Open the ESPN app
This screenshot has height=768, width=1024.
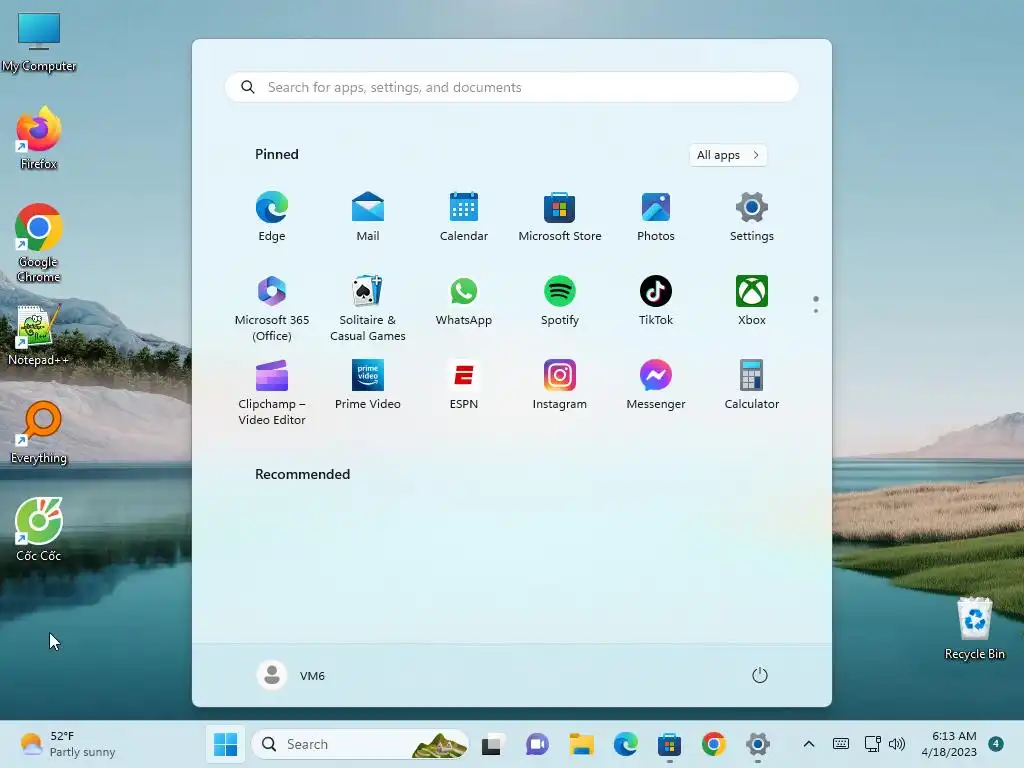464,385
